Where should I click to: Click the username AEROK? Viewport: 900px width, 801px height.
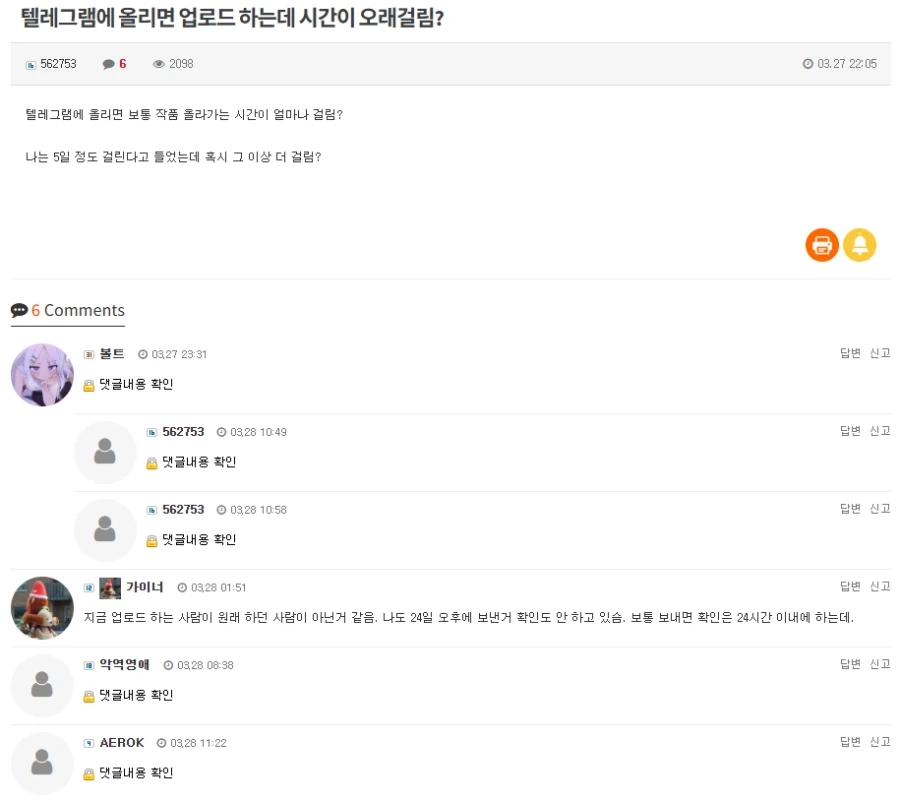(121, 742)
